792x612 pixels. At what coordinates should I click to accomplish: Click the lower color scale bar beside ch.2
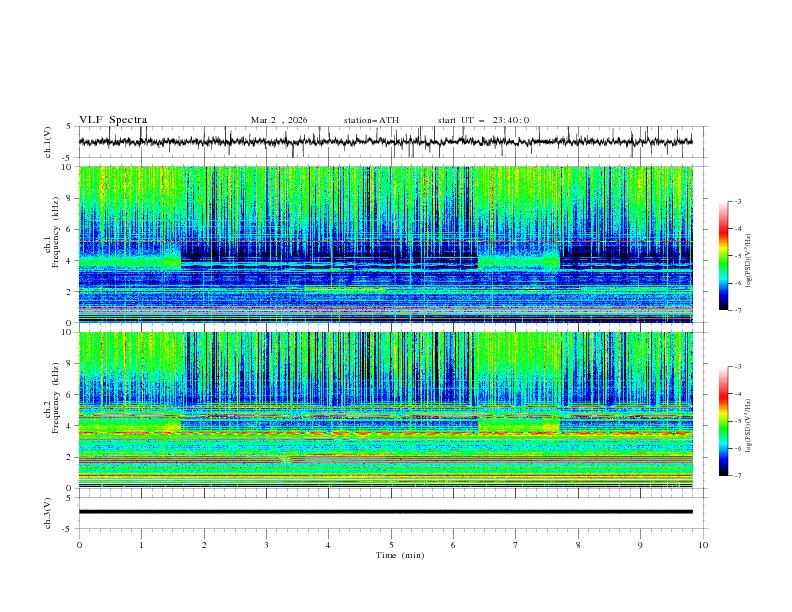click(x=724, y=421)
